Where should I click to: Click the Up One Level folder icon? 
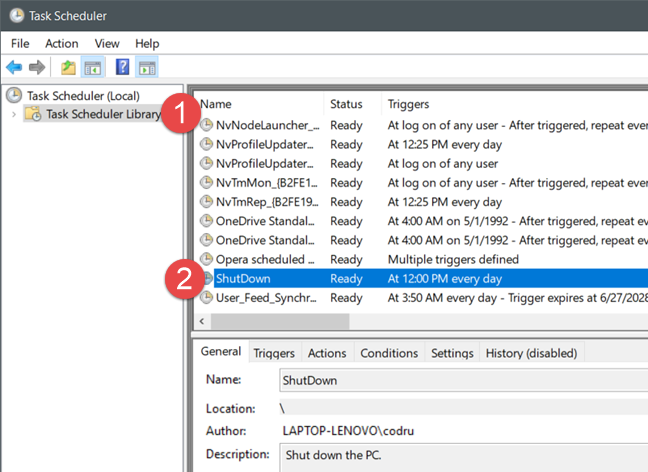(x=68, y=67)
